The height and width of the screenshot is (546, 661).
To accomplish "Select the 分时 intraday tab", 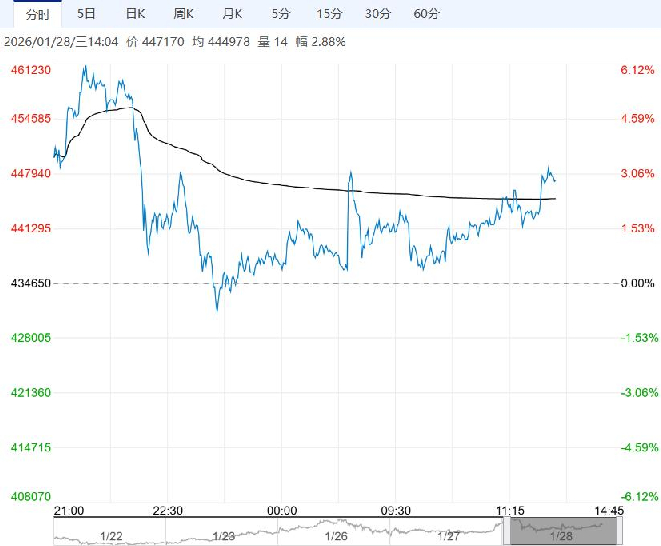I will coord(36,14).
